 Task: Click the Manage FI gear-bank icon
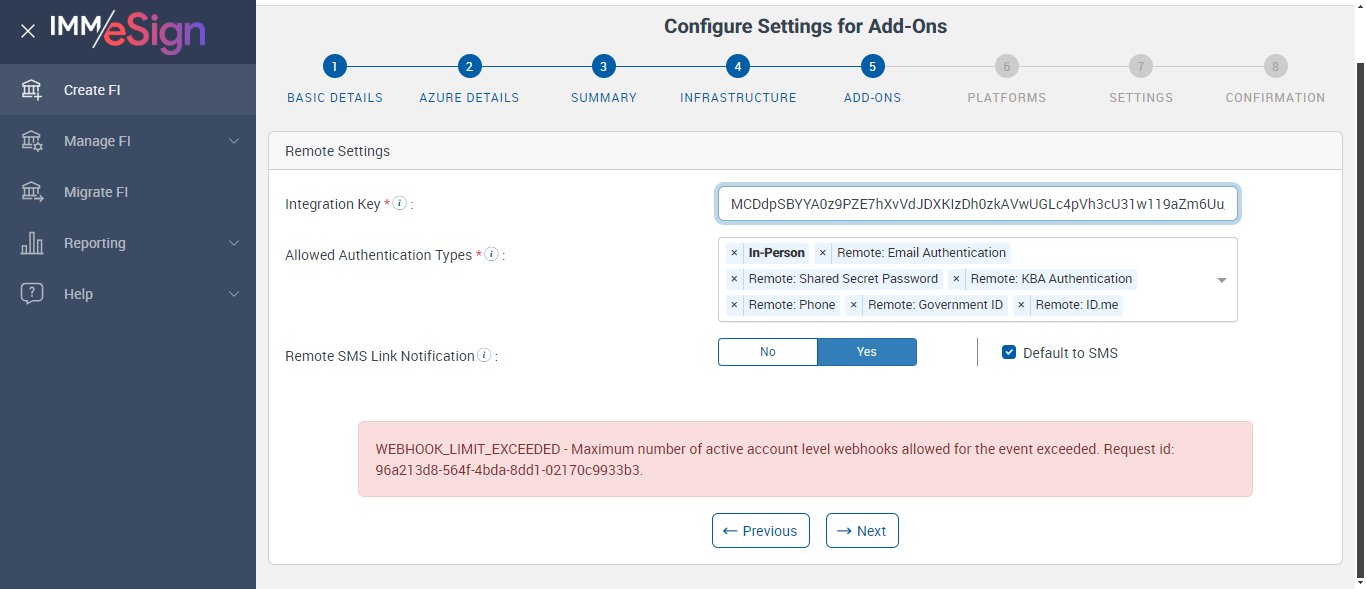click(32, 141)
